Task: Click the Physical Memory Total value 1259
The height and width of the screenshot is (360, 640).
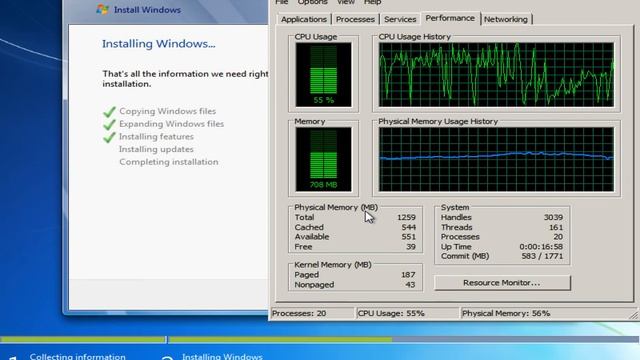Action: click(x=406, y=218)
